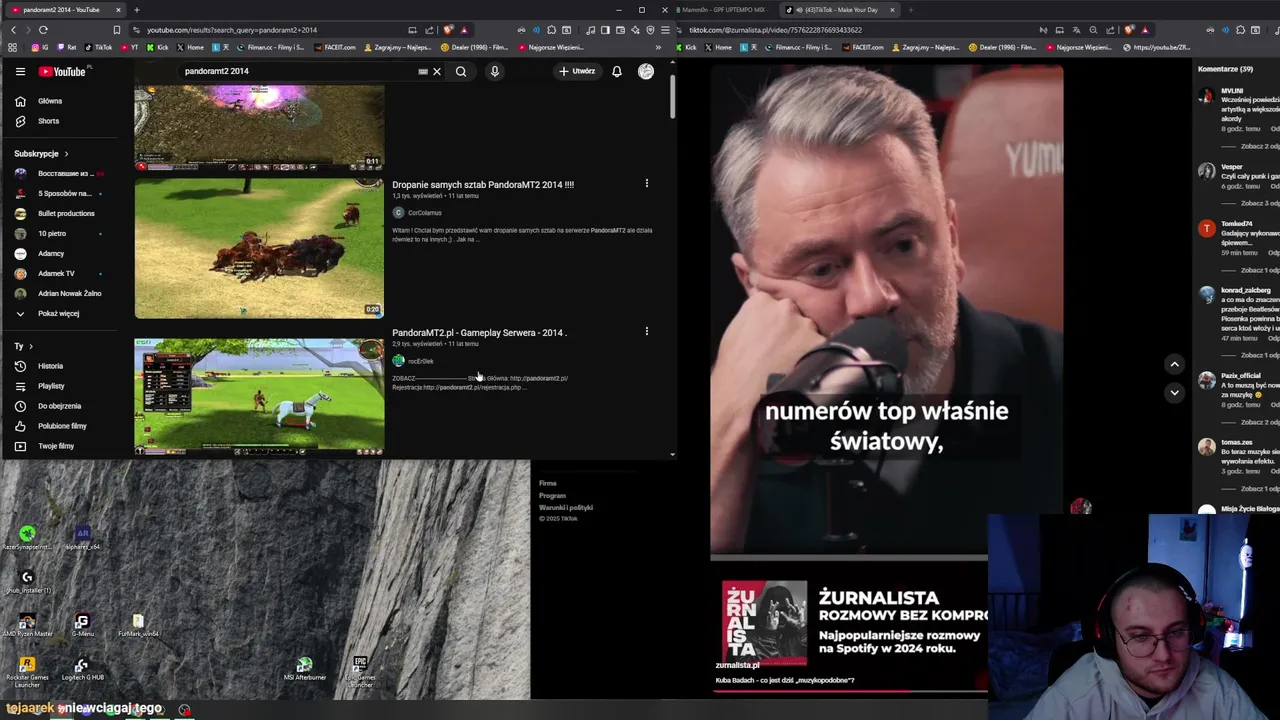Open Główna in the YouTube sidebar

click(48, 101)
